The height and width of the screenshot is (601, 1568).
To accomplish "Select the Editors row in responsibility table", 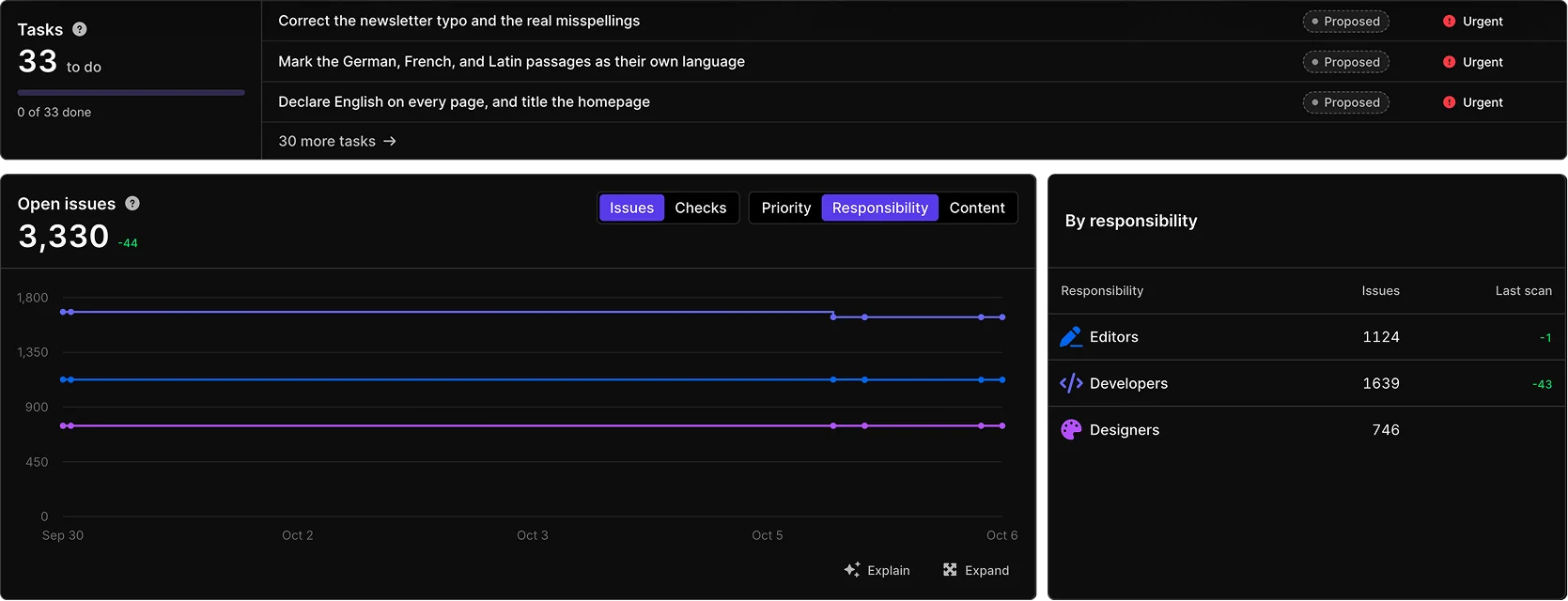I will click(x=1307, y=337).
